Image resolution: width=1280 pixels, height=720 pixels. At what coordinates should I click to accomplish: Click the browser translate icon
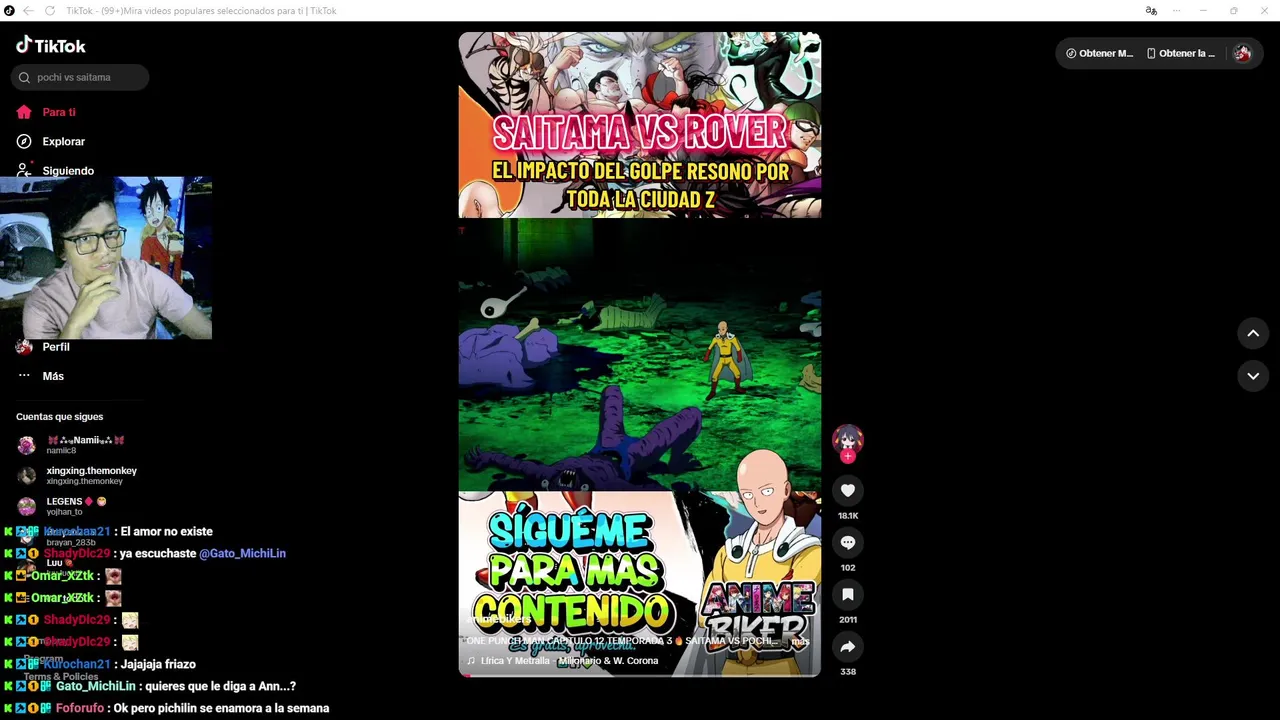click(1151, 11)
